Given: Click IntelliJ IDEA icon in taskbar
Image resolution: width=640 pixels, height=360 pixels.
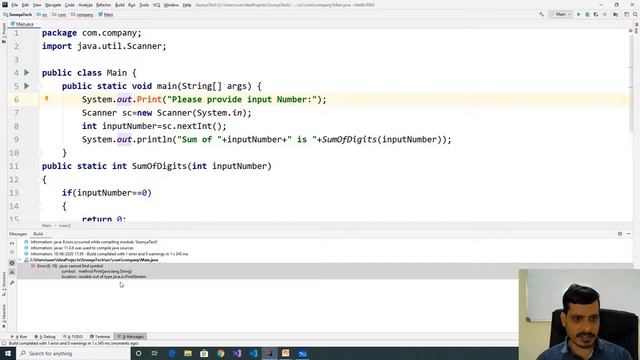Looking at the screenshot, I should (269, 353).
